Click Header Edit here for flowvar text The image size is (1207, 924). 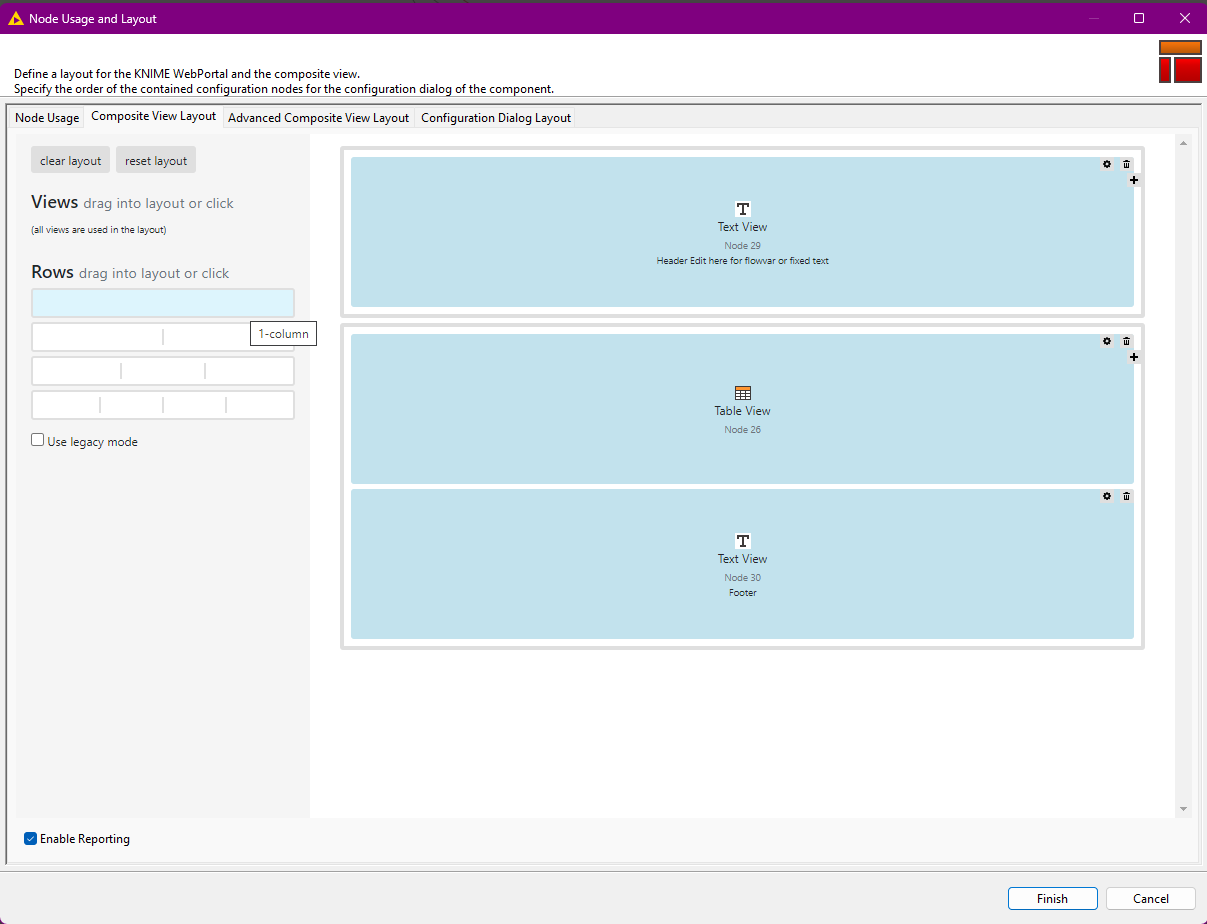[x=742, y=261]
